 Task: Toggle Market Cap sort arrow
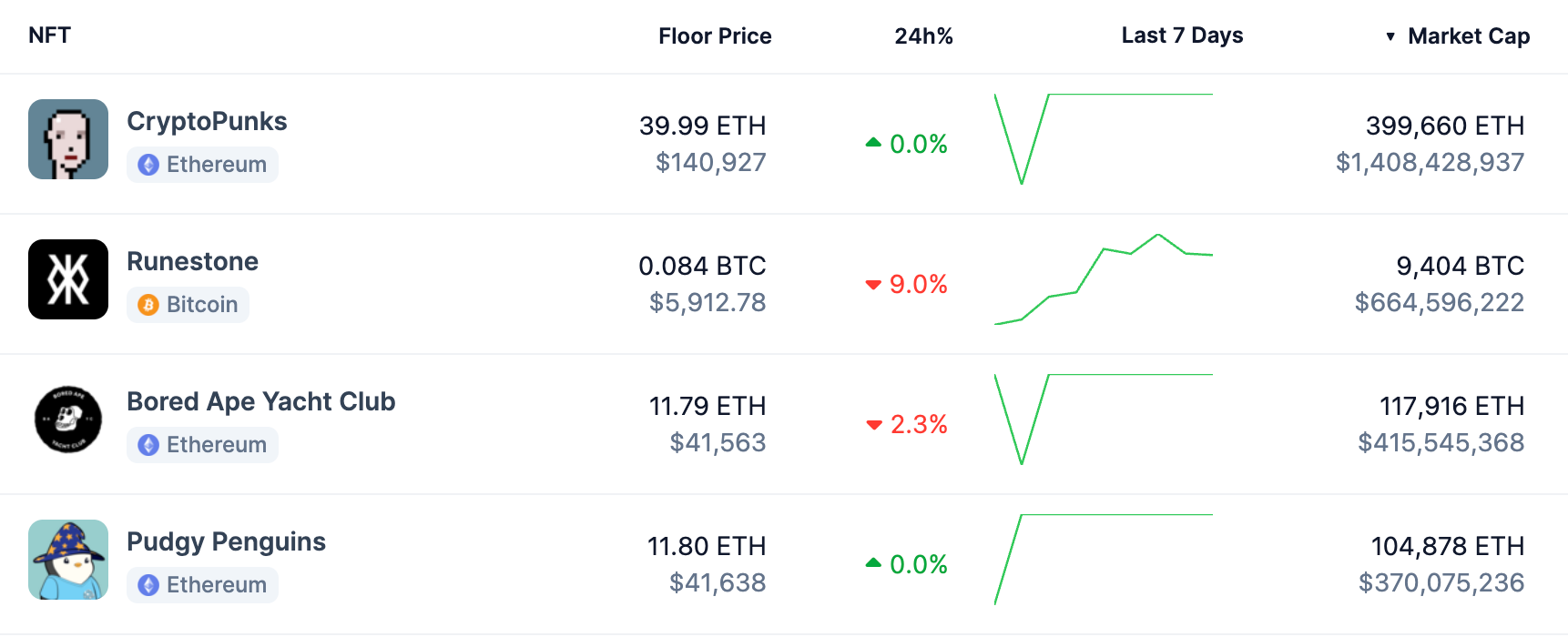(1390, 36)
